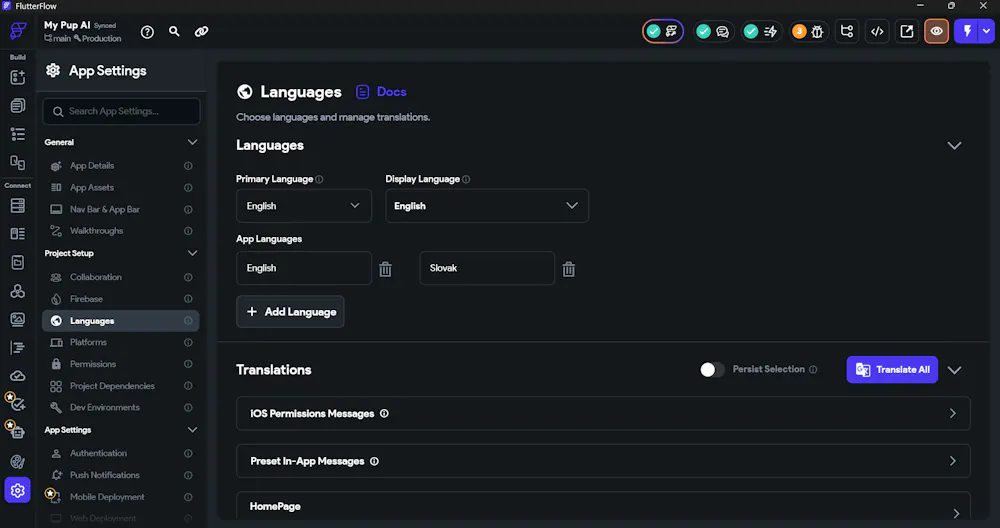Open the media assets image icon in left rail
The height and width of the screenshot is (528, 1000).
tap(18, 319)
